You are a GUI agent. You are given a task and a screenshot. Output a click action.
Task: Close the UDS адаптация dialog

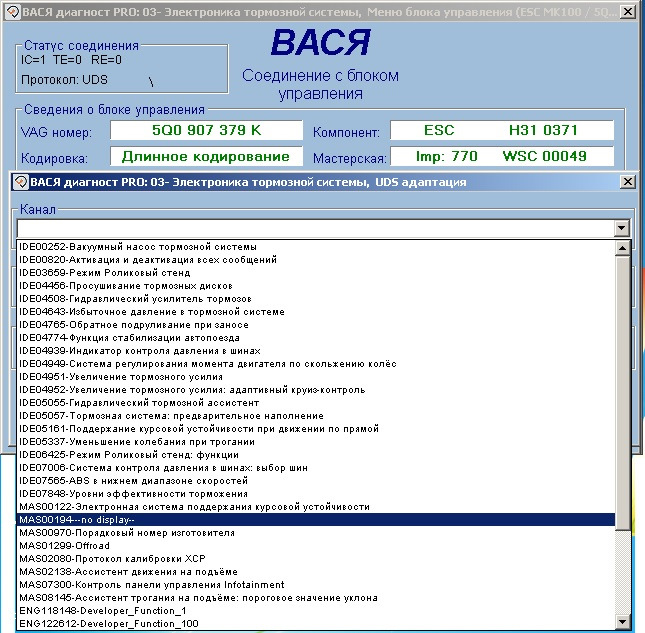click(627, 181)
